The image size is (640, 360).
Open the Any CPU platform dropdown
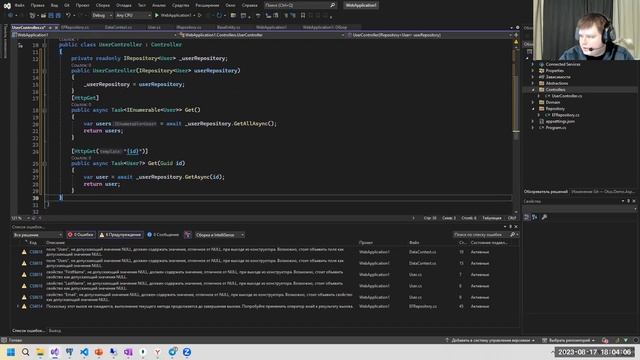(133, 15)
